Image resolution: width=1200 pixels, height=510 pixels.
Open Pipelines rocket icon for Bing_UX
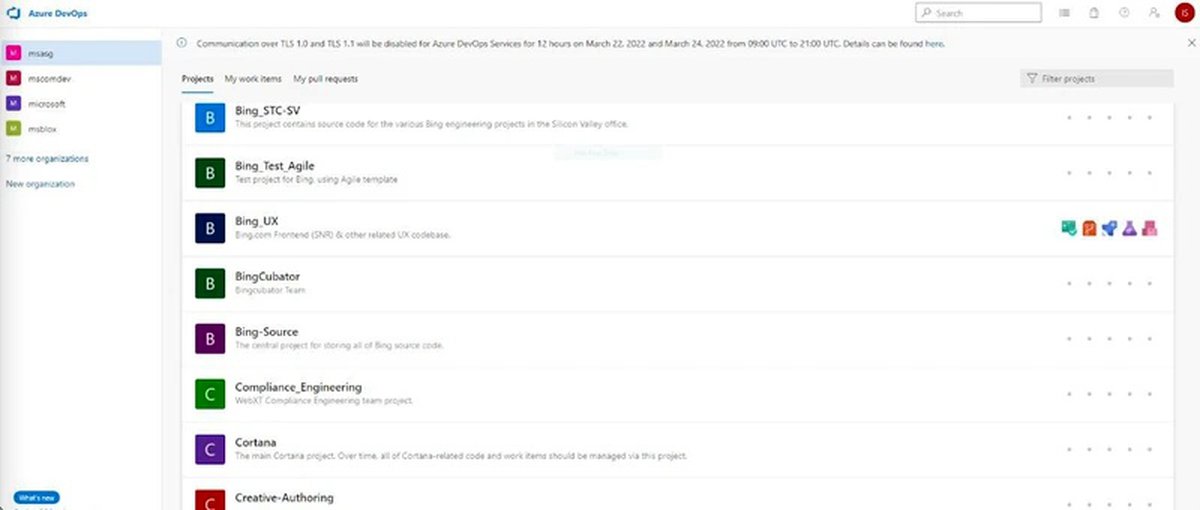click(x=1109, y=229)
